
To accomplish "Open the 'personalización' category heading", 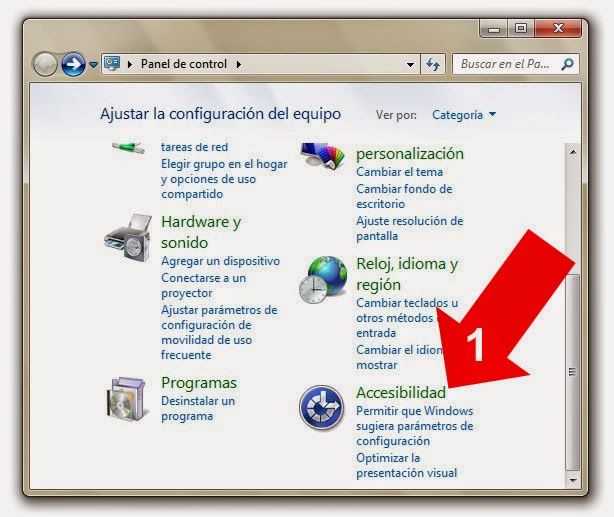I will [x=410, y=154].
